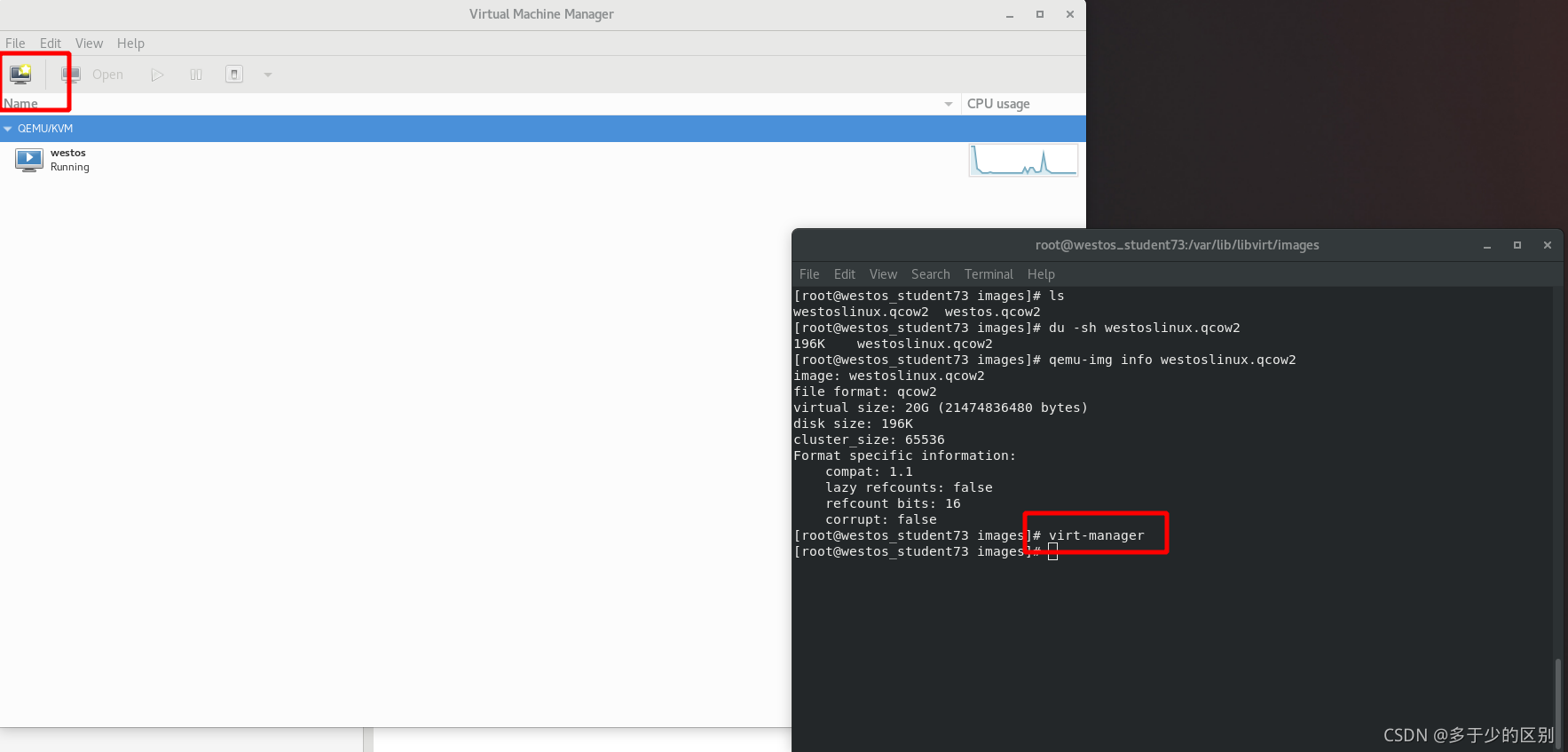Open Terminal menu in the terminal window
Viewport: 1568px width, 752px height.
(989, 274)
